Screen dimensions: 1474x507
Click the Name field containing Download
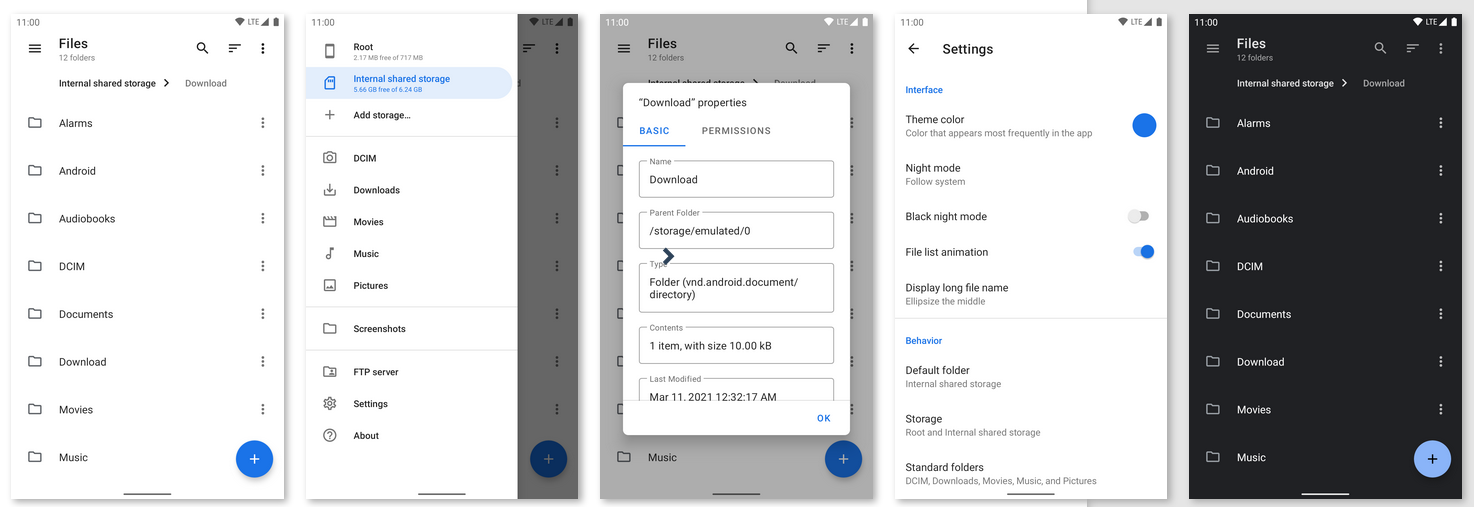[736, 180]
